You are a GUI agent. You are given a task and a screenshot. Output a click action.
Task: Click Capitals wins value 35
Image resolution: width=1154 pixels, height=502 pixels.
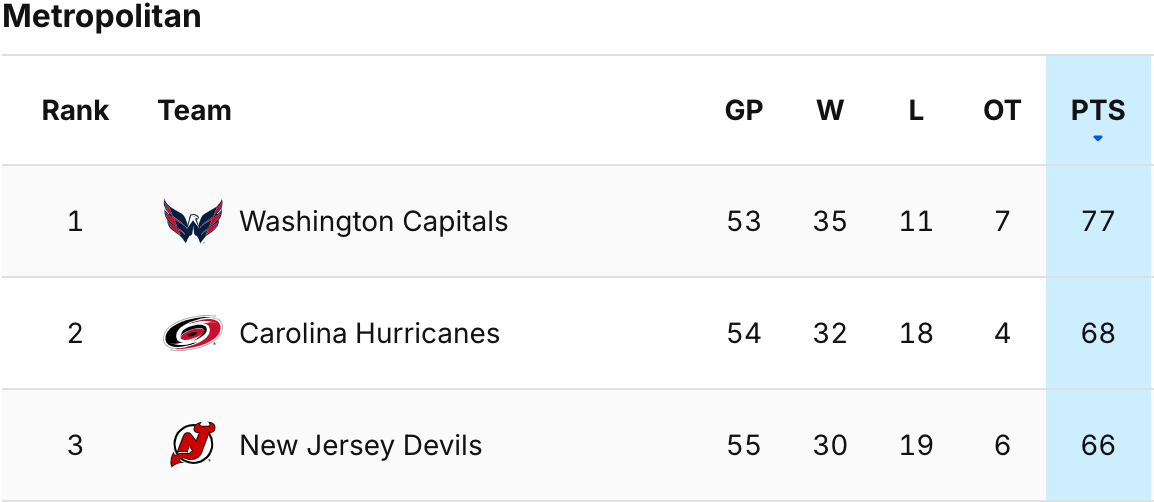[x=830, y=221]
